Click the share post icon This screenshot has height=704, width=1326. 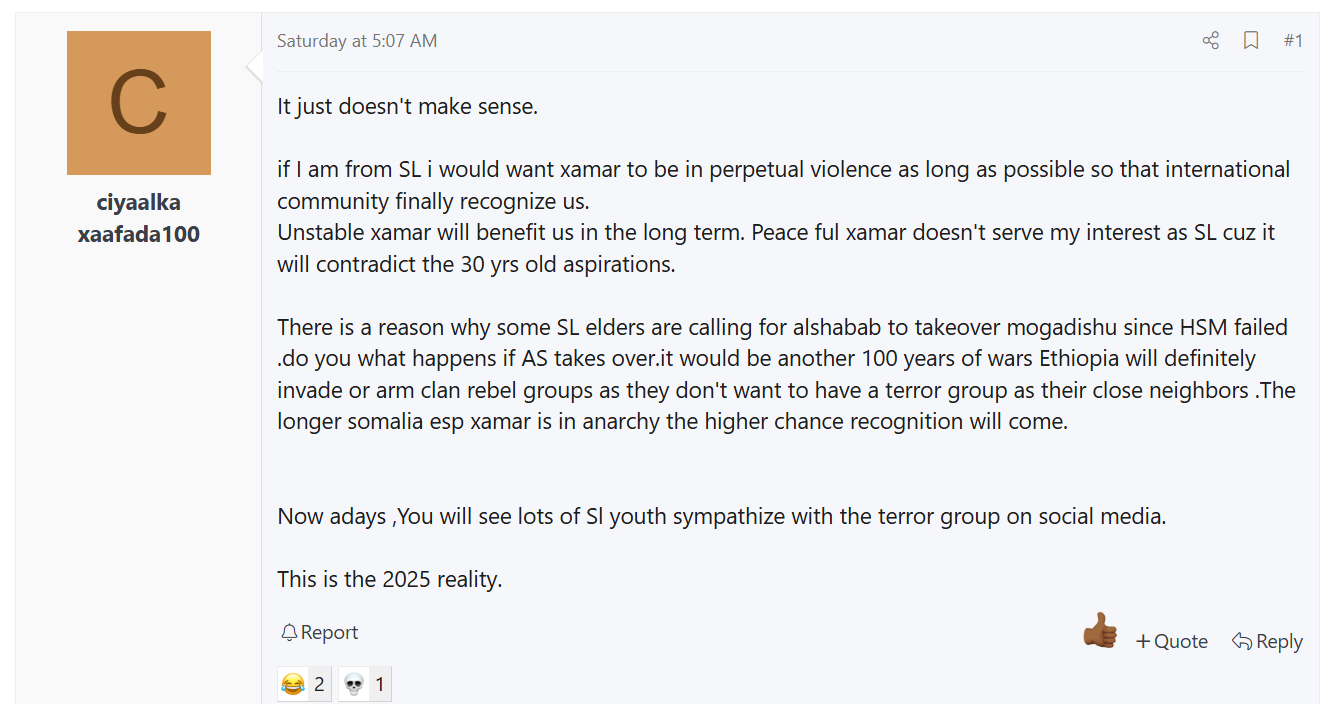(x=1210, y=40)
